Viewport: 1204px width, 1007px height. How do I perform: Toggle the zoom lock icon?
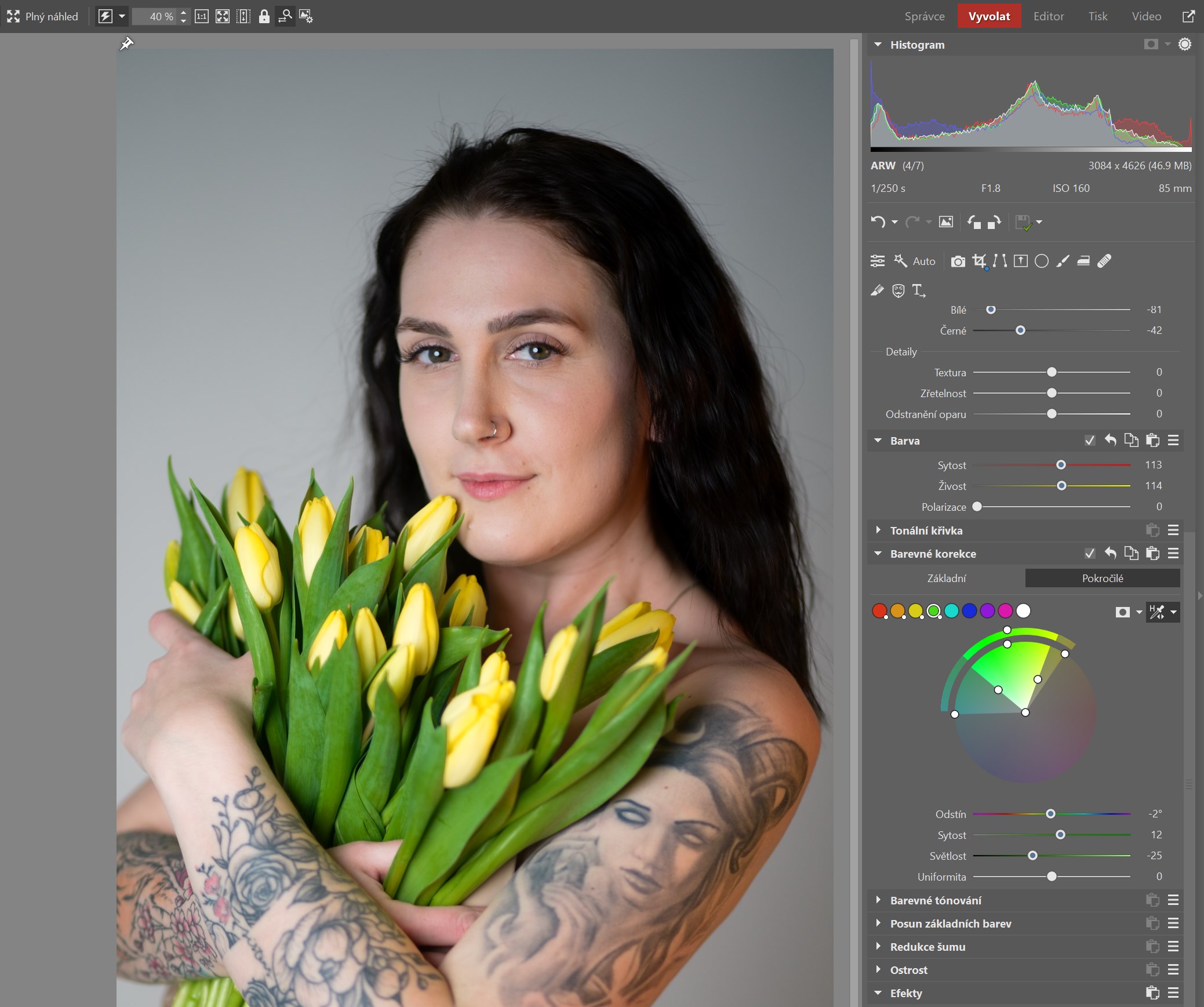tap(264, 16)
